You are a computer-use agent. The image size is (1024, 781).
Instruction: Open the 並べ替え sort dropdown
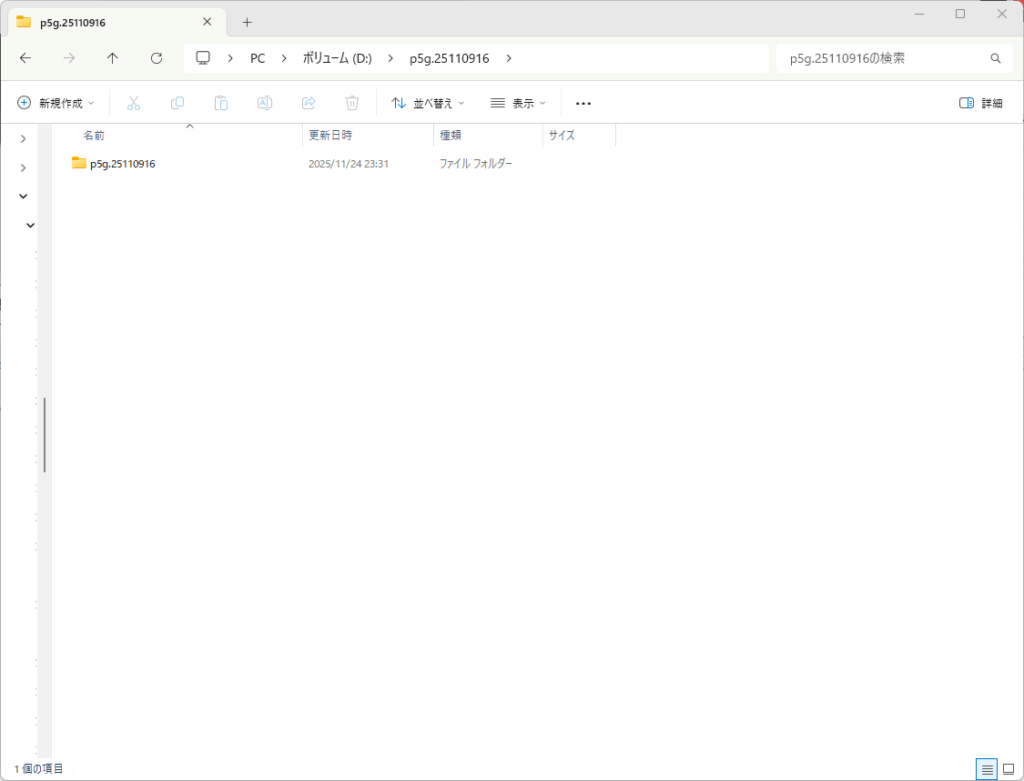tap(428, 103)
